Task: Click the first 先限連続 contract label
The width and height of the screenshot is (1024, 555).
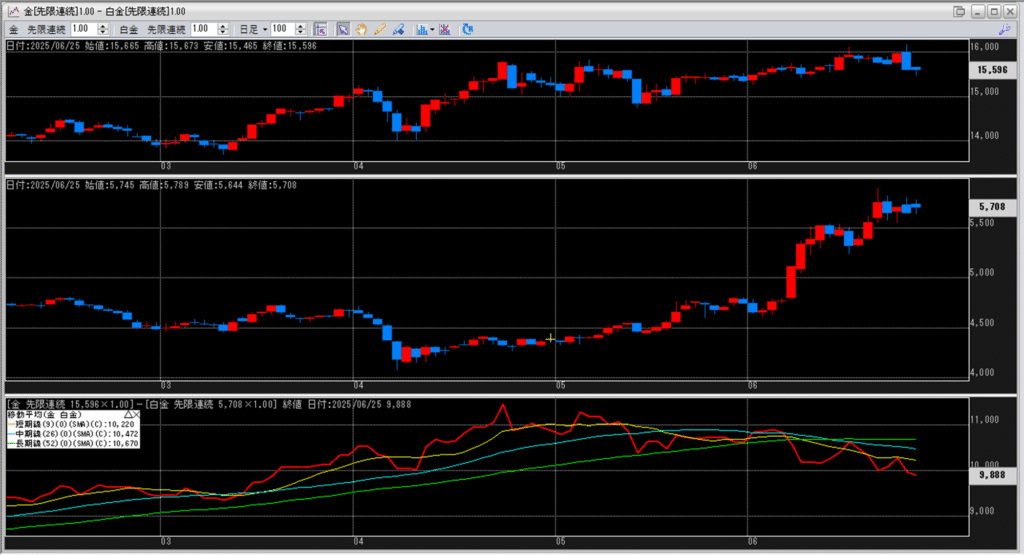Action: 46,29
